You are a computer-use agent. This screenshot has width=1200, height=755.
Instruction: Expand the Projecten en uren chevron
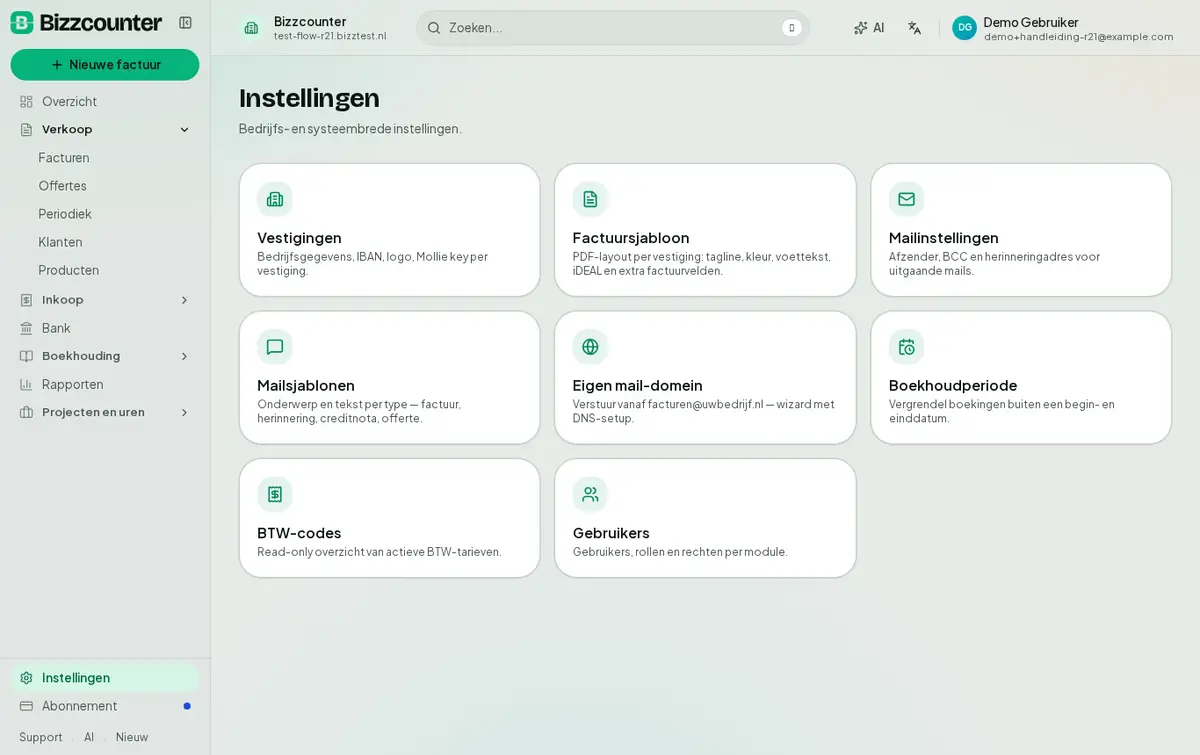(184, 412)
